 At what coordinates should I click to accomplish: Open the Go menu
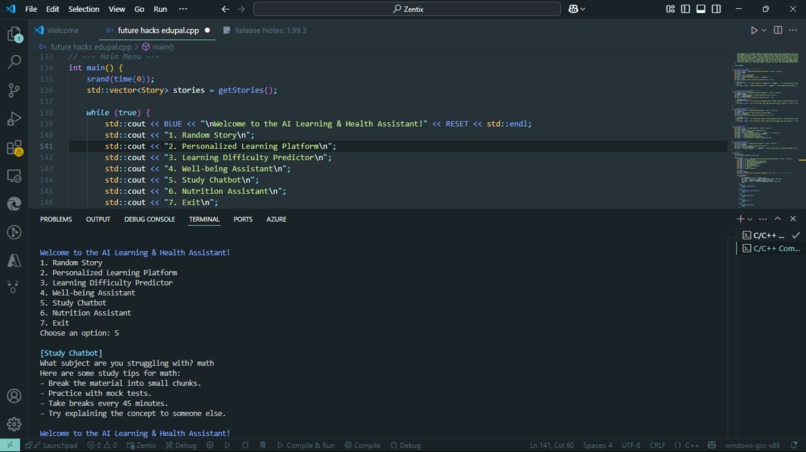(x=139, y=9)
